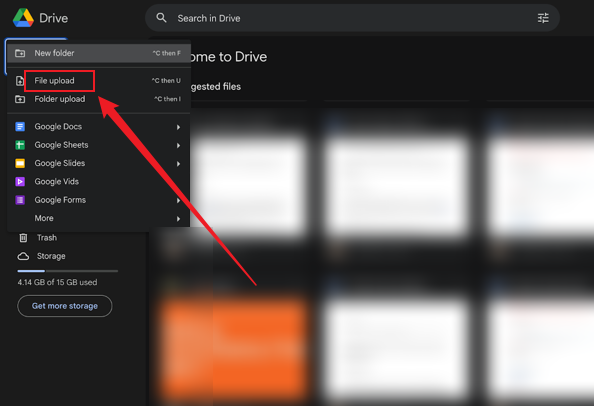Expand Google Docs submenu arrow
The width and height of the screenshot is (594, 406).
pyautogui.click(x=178, y=127)
